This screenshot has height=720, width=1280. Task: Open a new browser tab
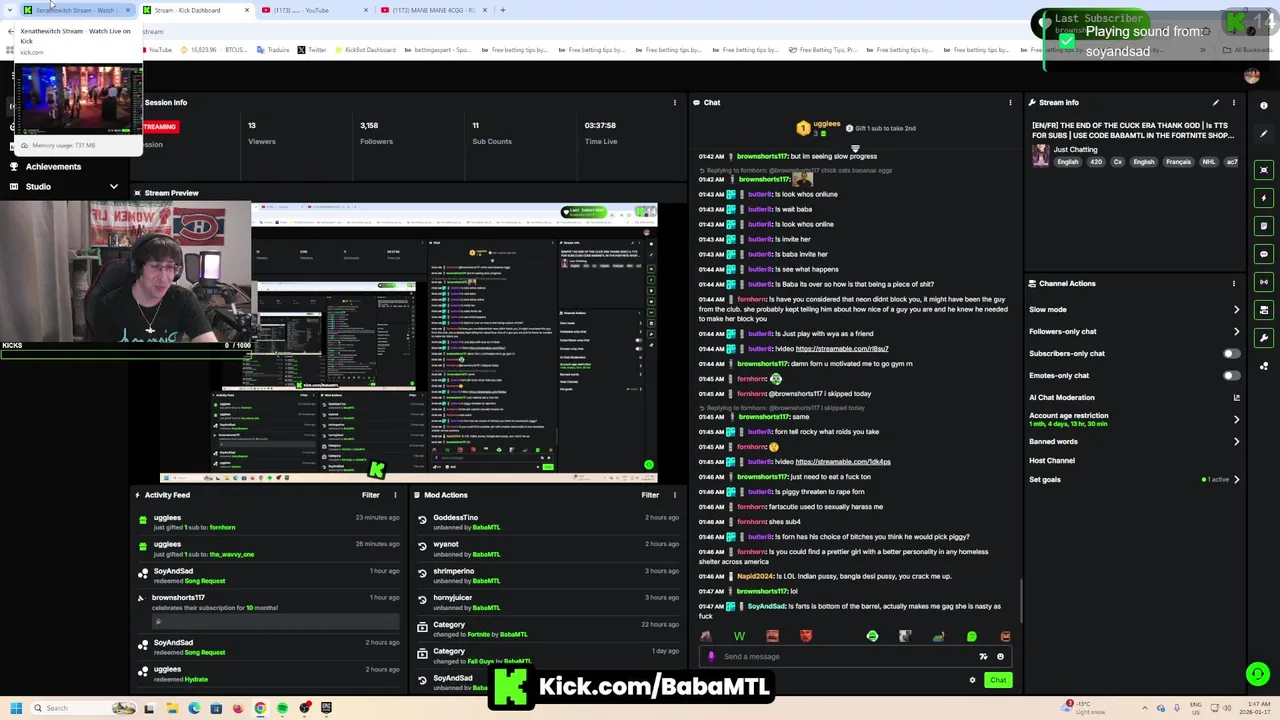point(503,10)
